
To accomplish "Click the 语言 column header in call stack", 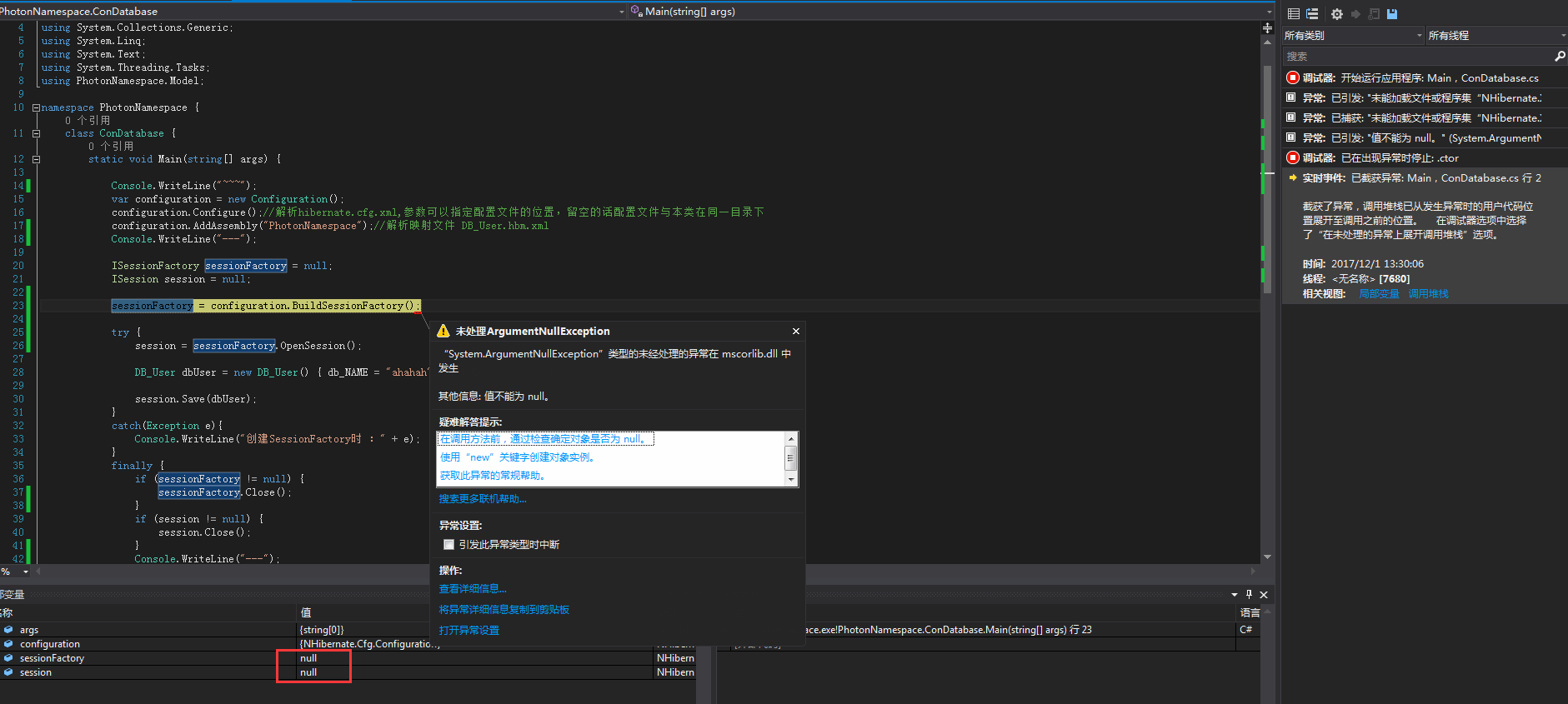I will (x=1250, y=612).
